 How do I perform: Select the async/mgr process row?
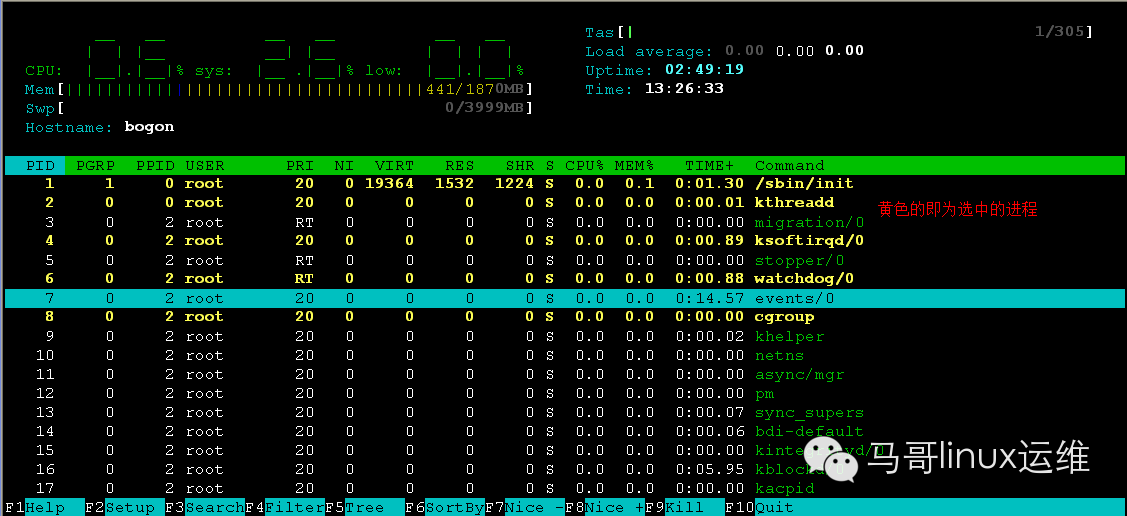coord(564,374)
